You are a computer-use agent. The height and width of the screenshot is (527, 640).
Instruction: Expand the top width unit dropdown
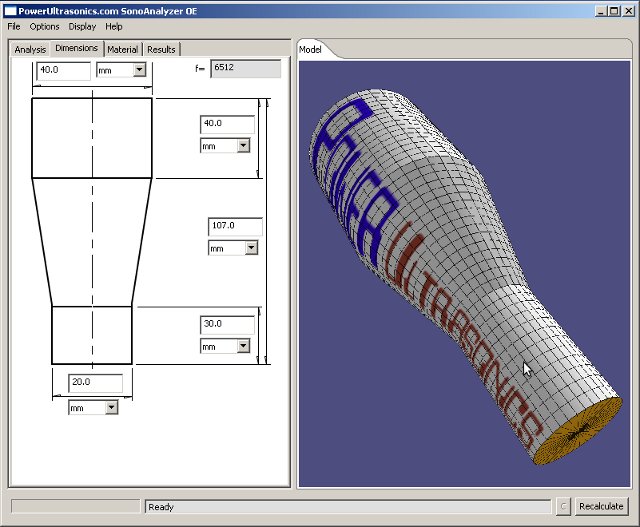click(x=139, y=70)
